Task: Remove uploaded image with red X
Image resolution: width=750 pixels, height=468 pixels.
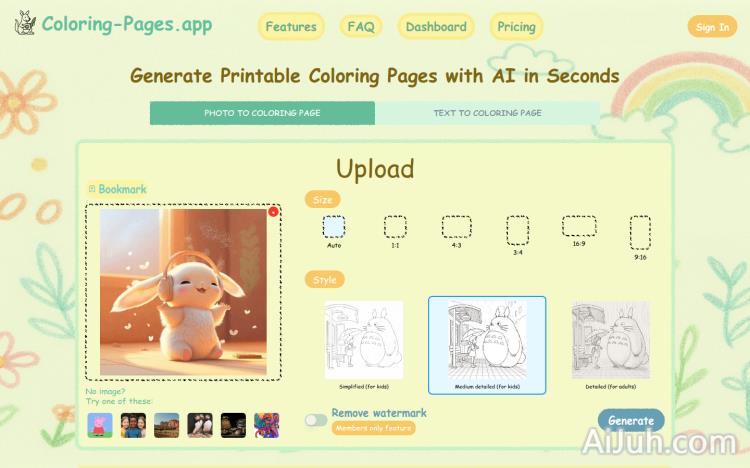Action: pyautogui.click(x=273, y=212)
